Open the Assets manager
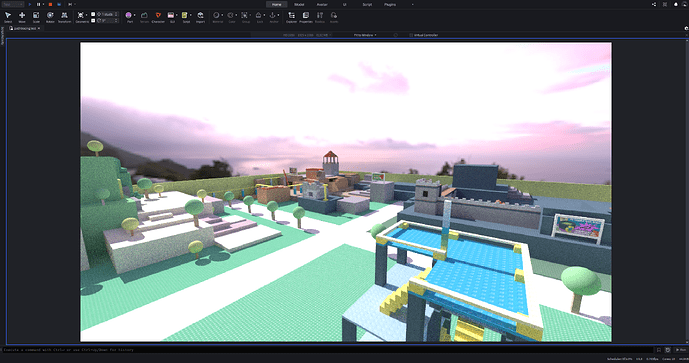 click(x=334, y=17)
